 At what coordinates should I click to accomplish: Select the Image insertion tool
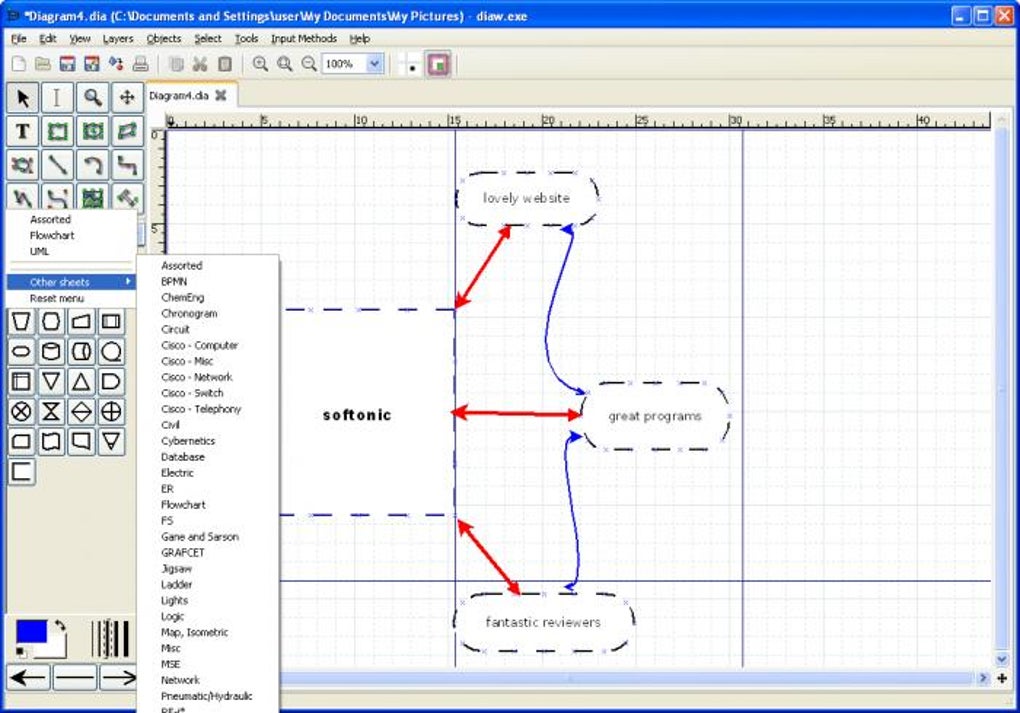(92, 197)
